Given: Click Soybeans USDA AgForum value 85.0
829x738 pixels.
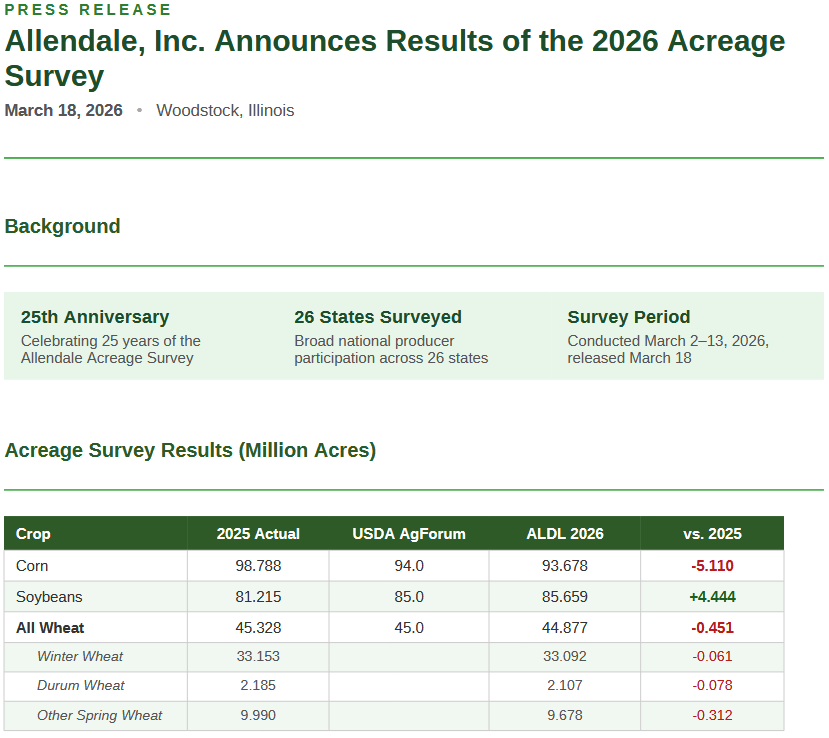Looking at the screenshot, I should tap(409, 597).
